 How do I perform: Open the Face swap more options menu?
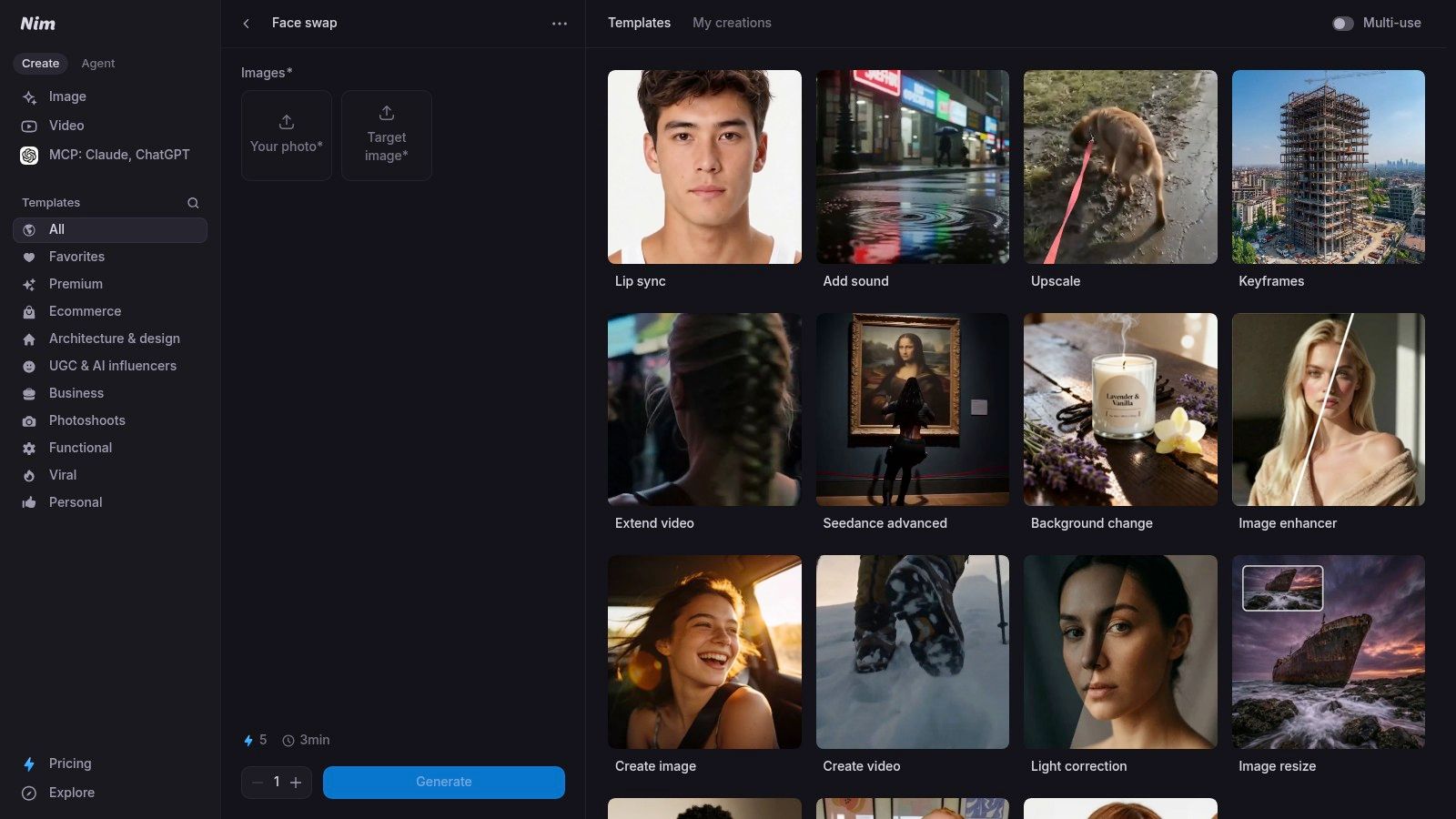560,24
